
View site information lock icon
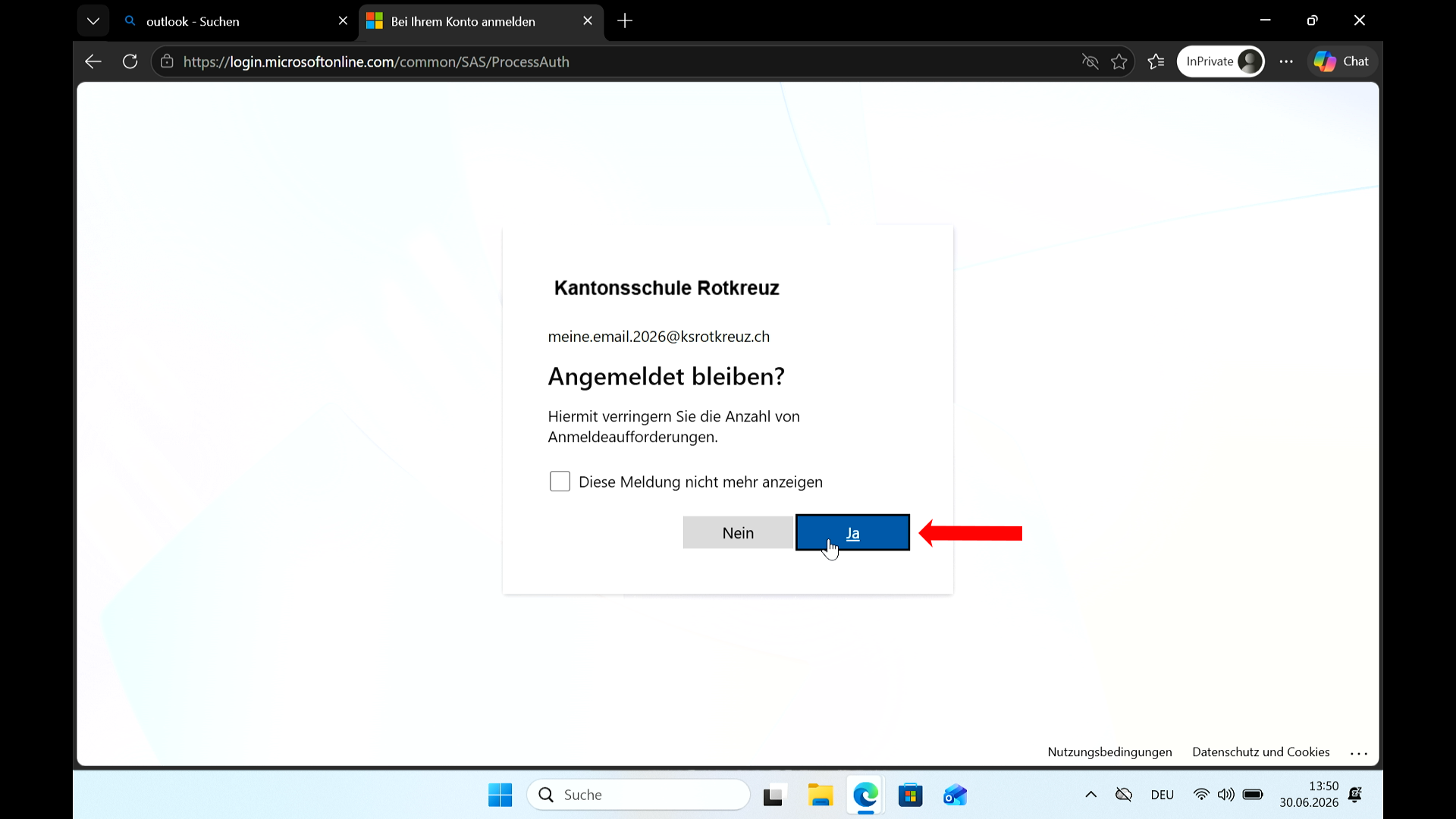pyautogui.click(x=167, y=61)
